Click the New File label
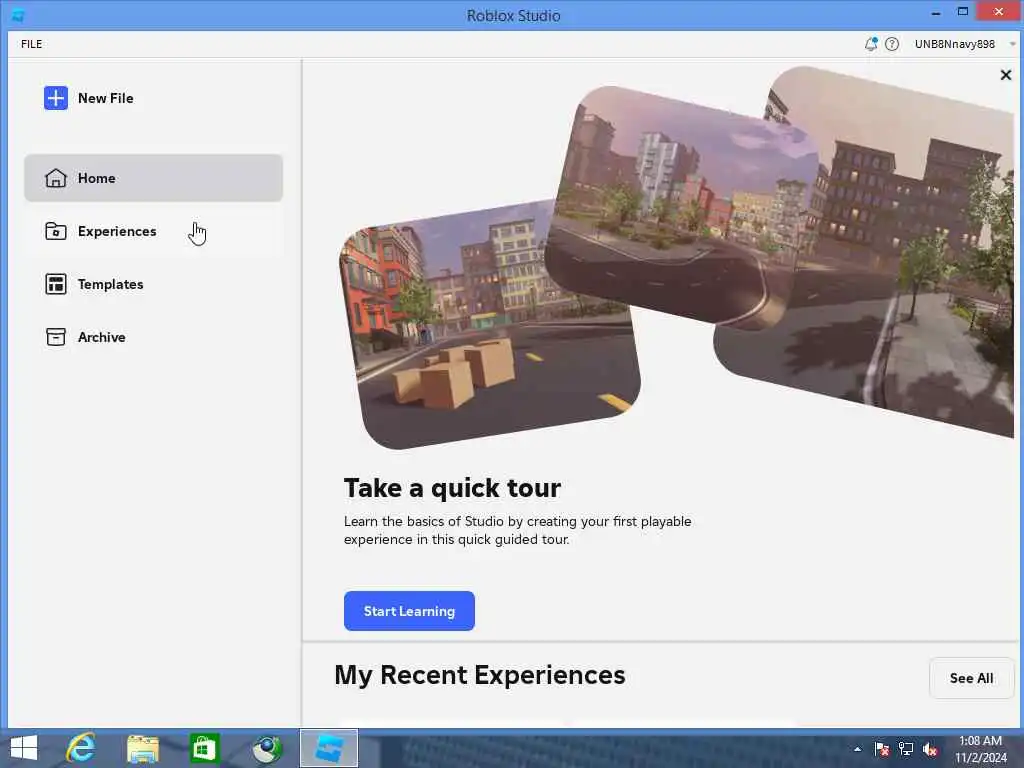Image resolution: width=1024 pixels, height=768 pixels. point(106,98)
